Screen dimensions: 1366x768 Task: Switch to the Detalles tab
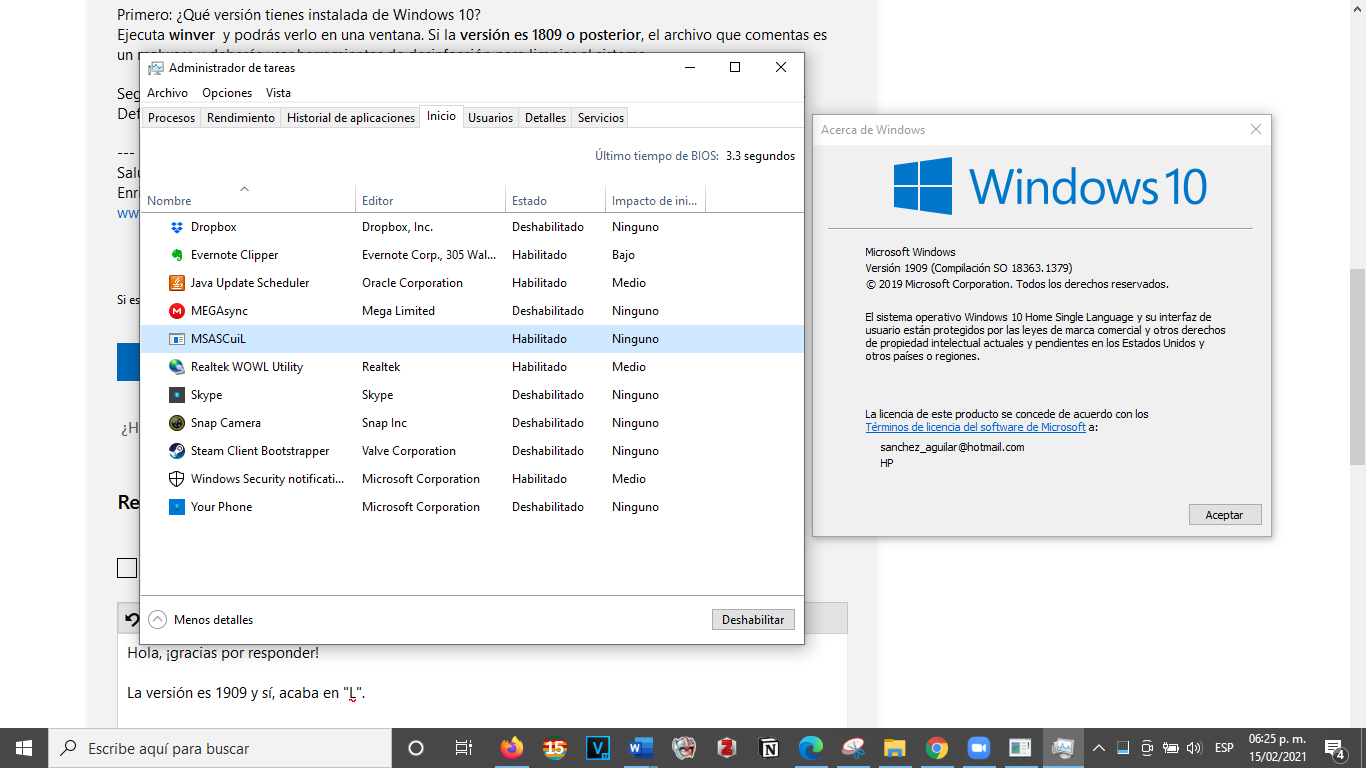545,118
